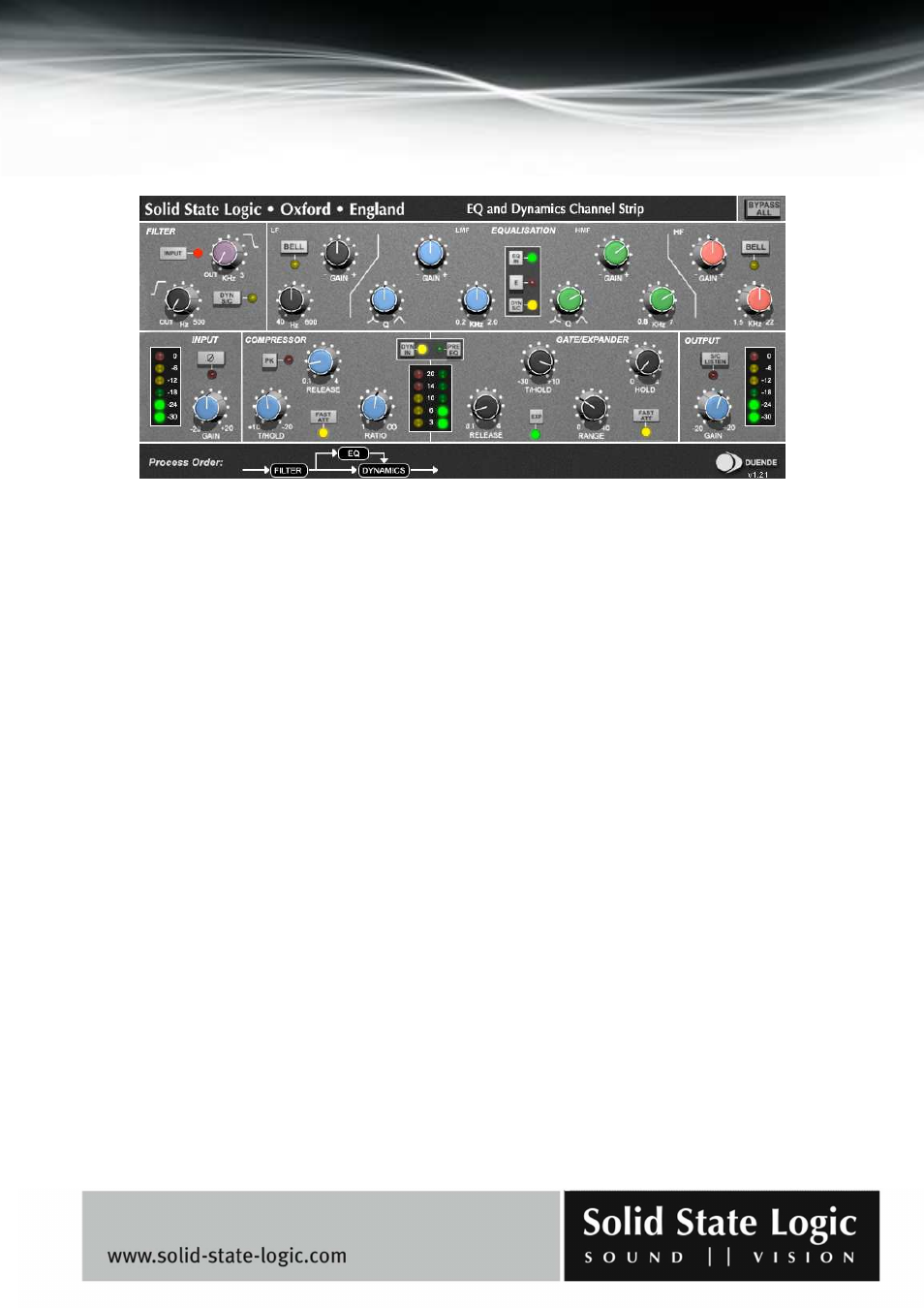The height and width of the screenshot is (1308, 924).
Task: Click the gate/expander RELEASE knob
Action: tap(485, 408)
